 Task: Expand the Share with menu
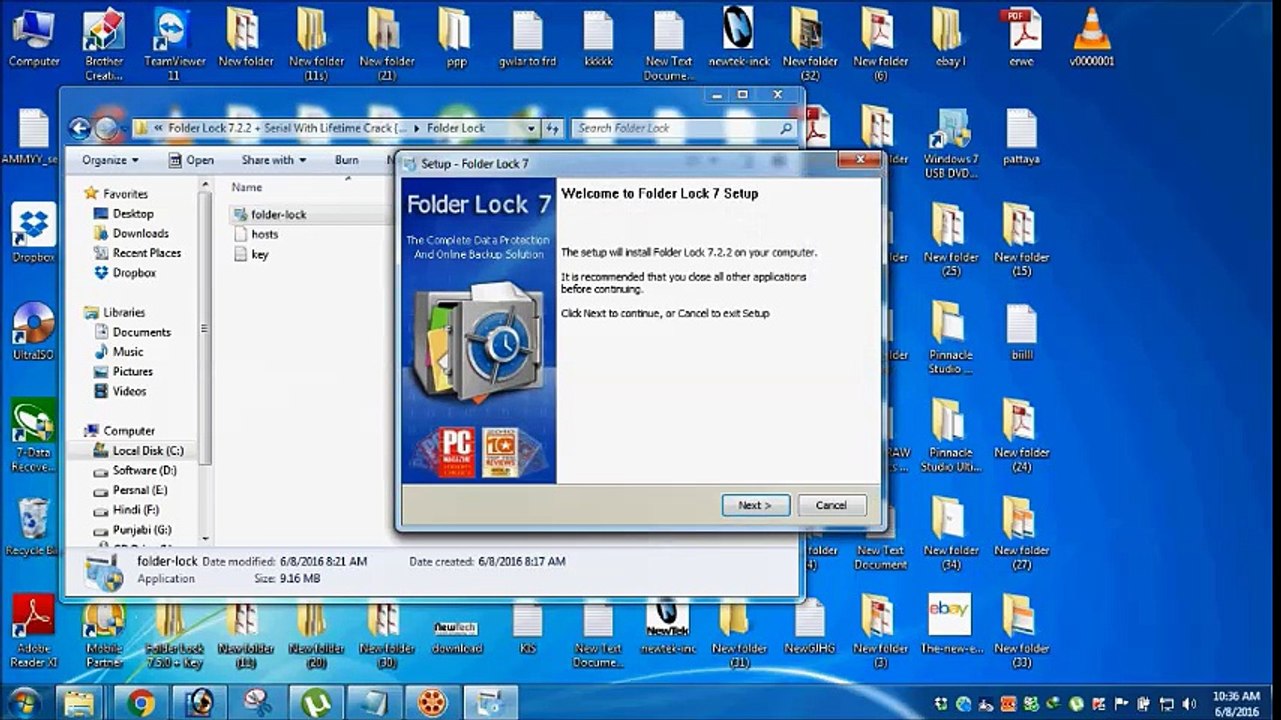tap(273, 160)
